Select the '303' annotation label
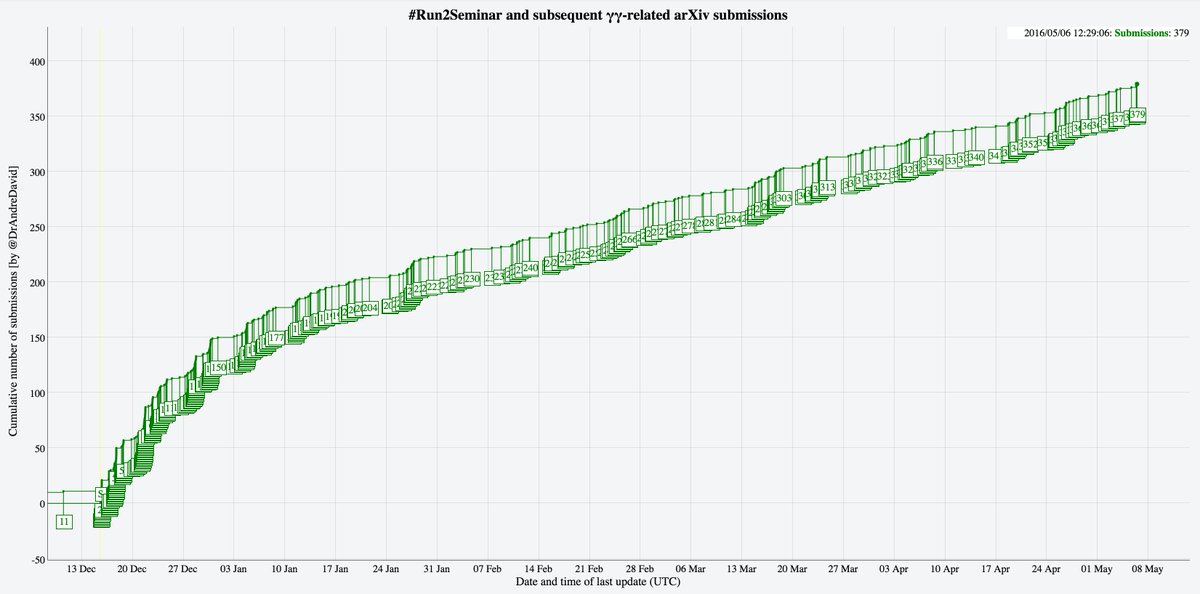The width and height of the screenshot is (1200, 594). pyautogui.click(x=784, y=199)
